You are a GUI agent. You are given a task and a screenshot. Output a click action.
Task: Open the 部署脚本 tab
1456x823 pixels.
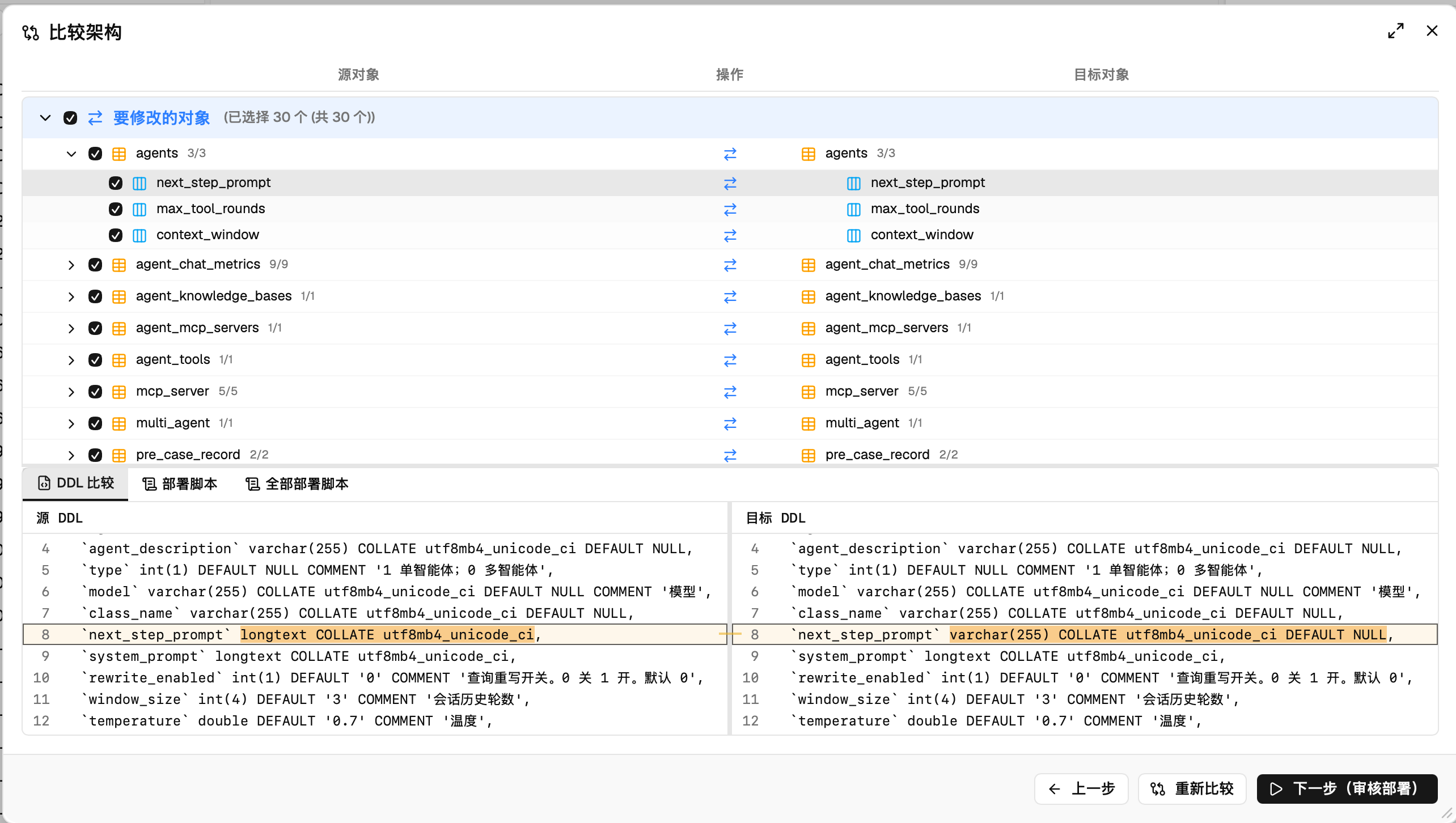[x=180, y=484]
